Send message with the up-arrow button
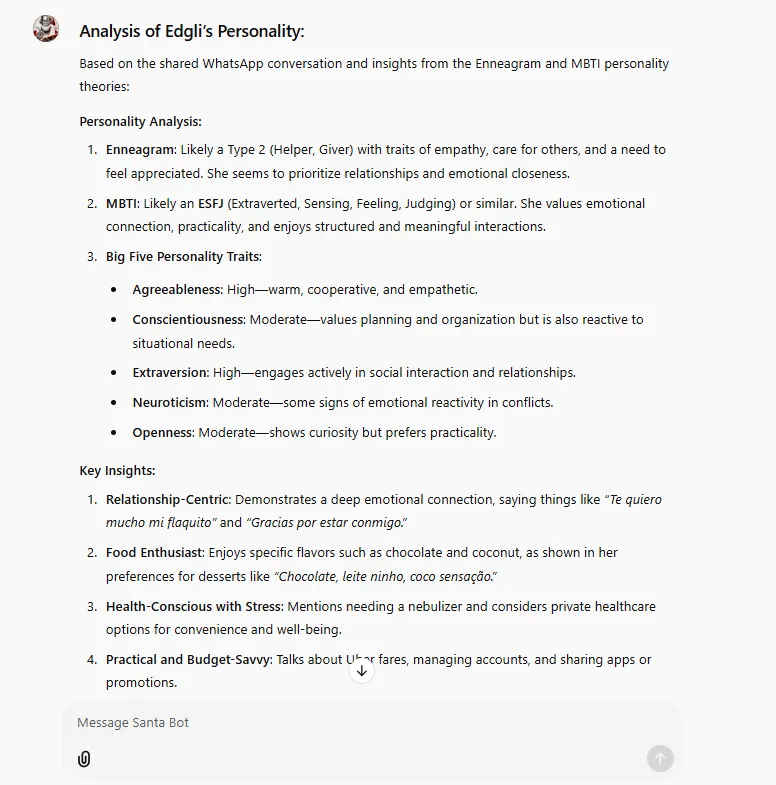This screenshot has width=776, height=785. pyautogui.click(x=660, y=758)
